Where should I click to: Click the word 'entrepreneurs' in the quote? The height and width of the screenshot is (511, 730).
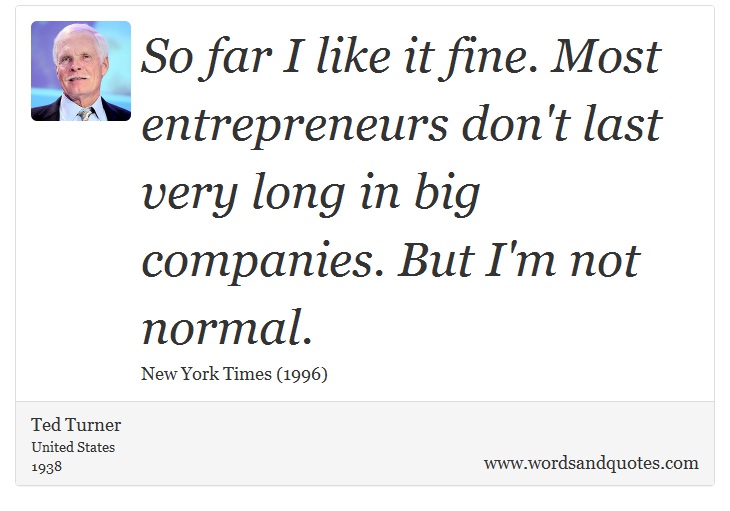point(295,126)
